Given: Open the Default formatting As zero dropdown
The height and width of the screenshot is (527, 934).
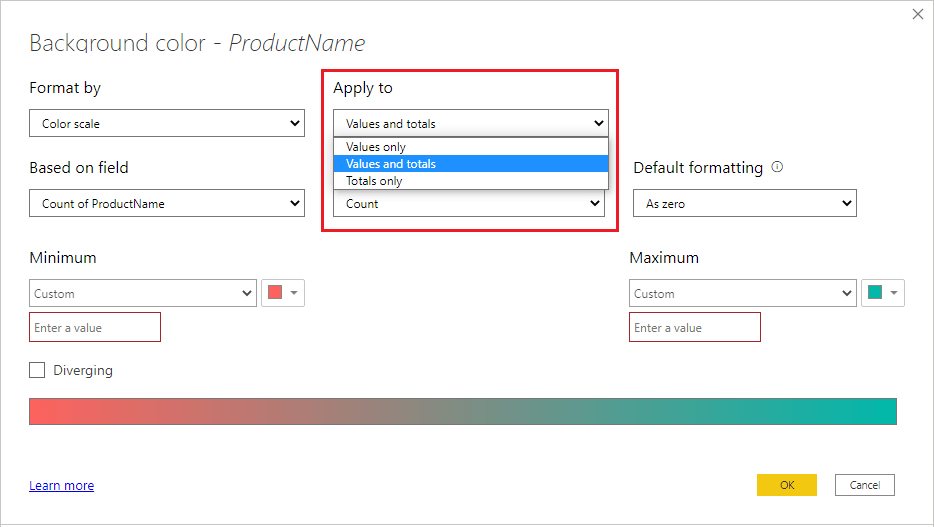Looking at the screenshot, I should point(745,203).
